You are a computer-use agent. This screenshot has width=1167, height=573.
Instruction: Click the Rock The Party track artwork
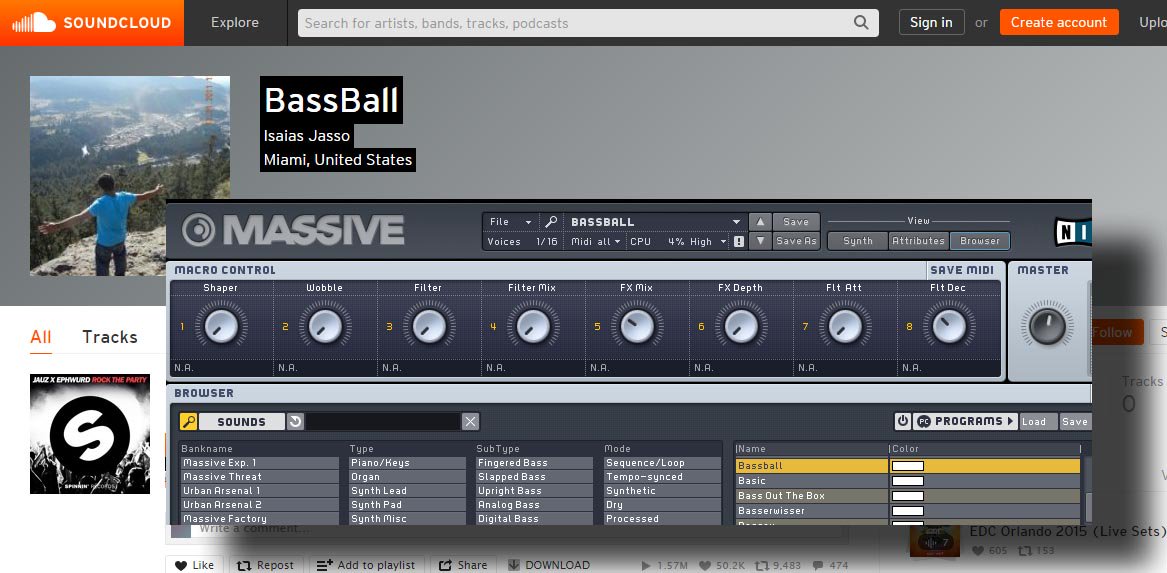pyautogui.click(x=90, y=434)
